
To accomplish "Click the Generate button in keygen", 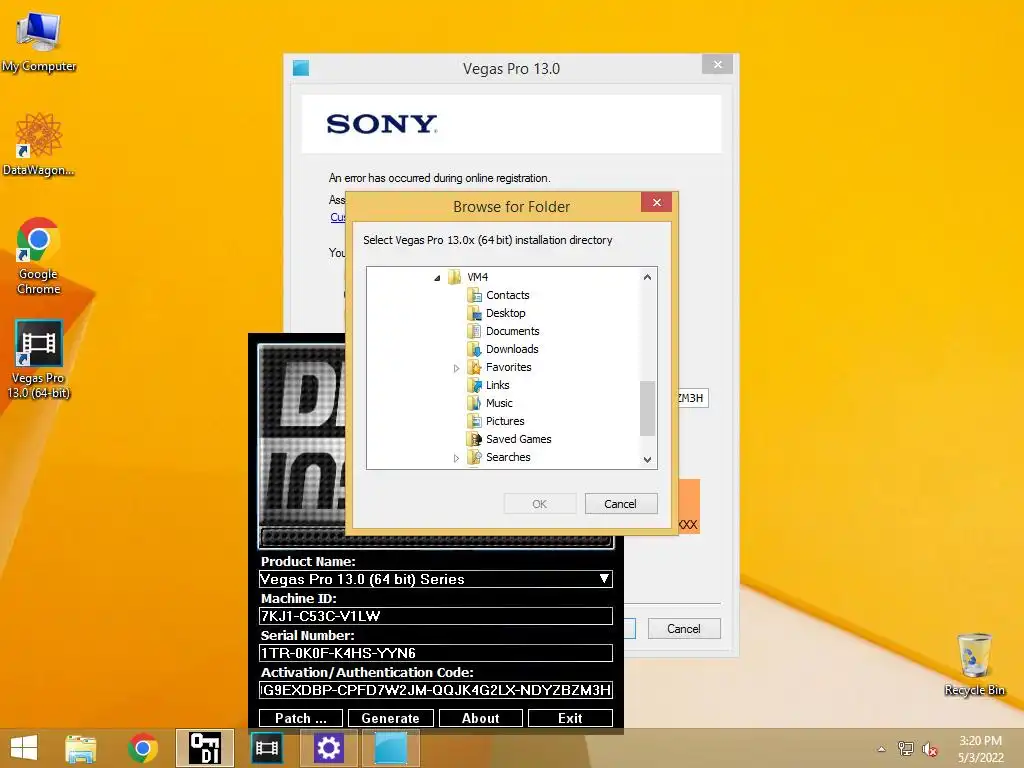I will [391, 718].
